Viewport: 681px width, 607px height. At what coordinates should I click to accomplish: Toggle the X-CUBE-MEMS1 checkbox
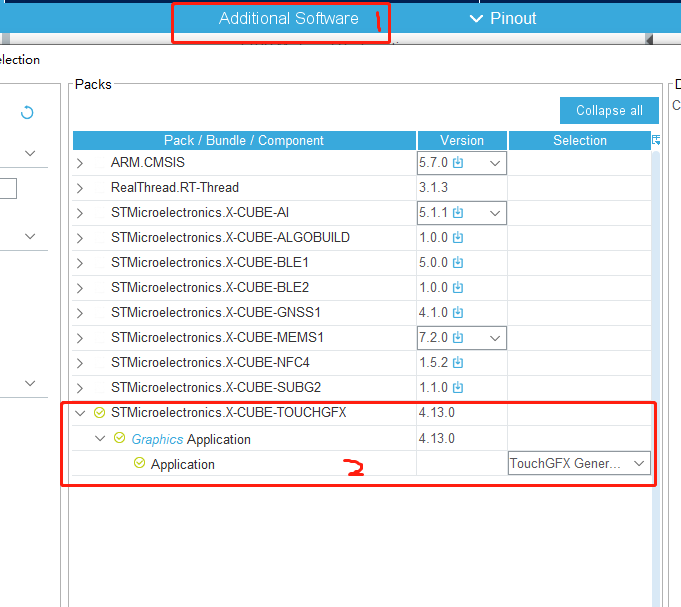(x=100, y=338)
